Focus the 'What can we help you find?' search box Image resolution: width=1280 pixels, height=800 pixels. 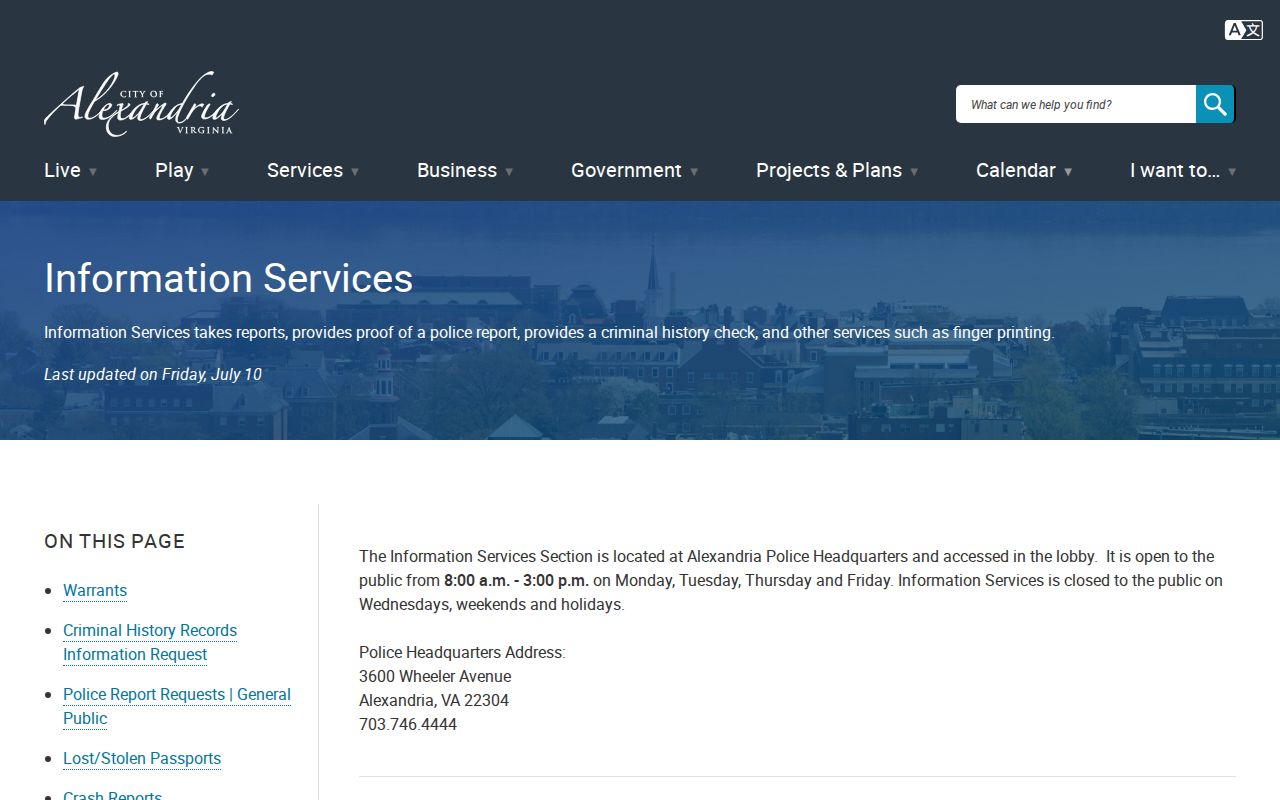pyautogui.click(x=1076, y=104)
